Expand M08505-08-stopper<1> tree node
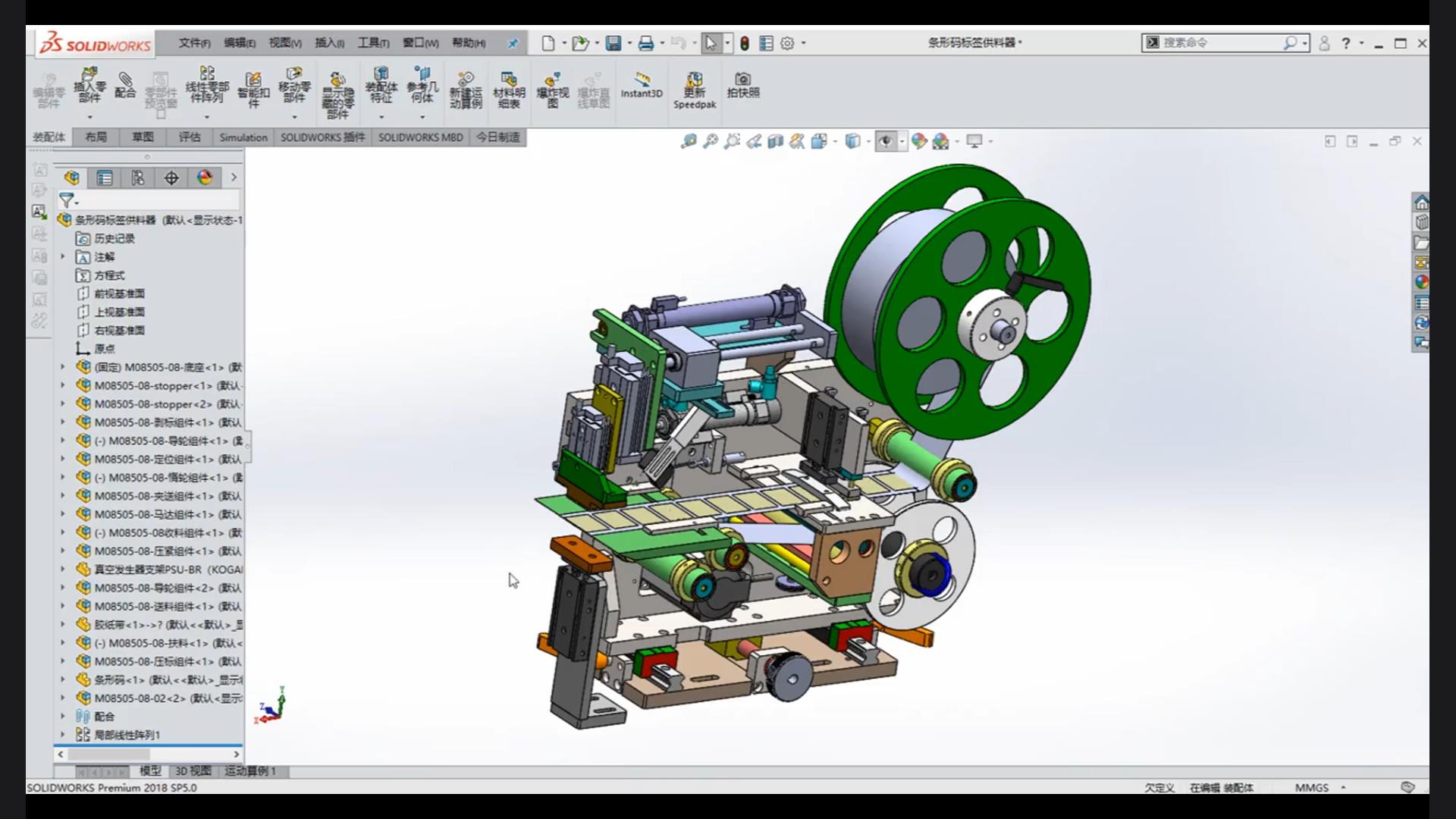1456x819 pixels. (63, 385)
